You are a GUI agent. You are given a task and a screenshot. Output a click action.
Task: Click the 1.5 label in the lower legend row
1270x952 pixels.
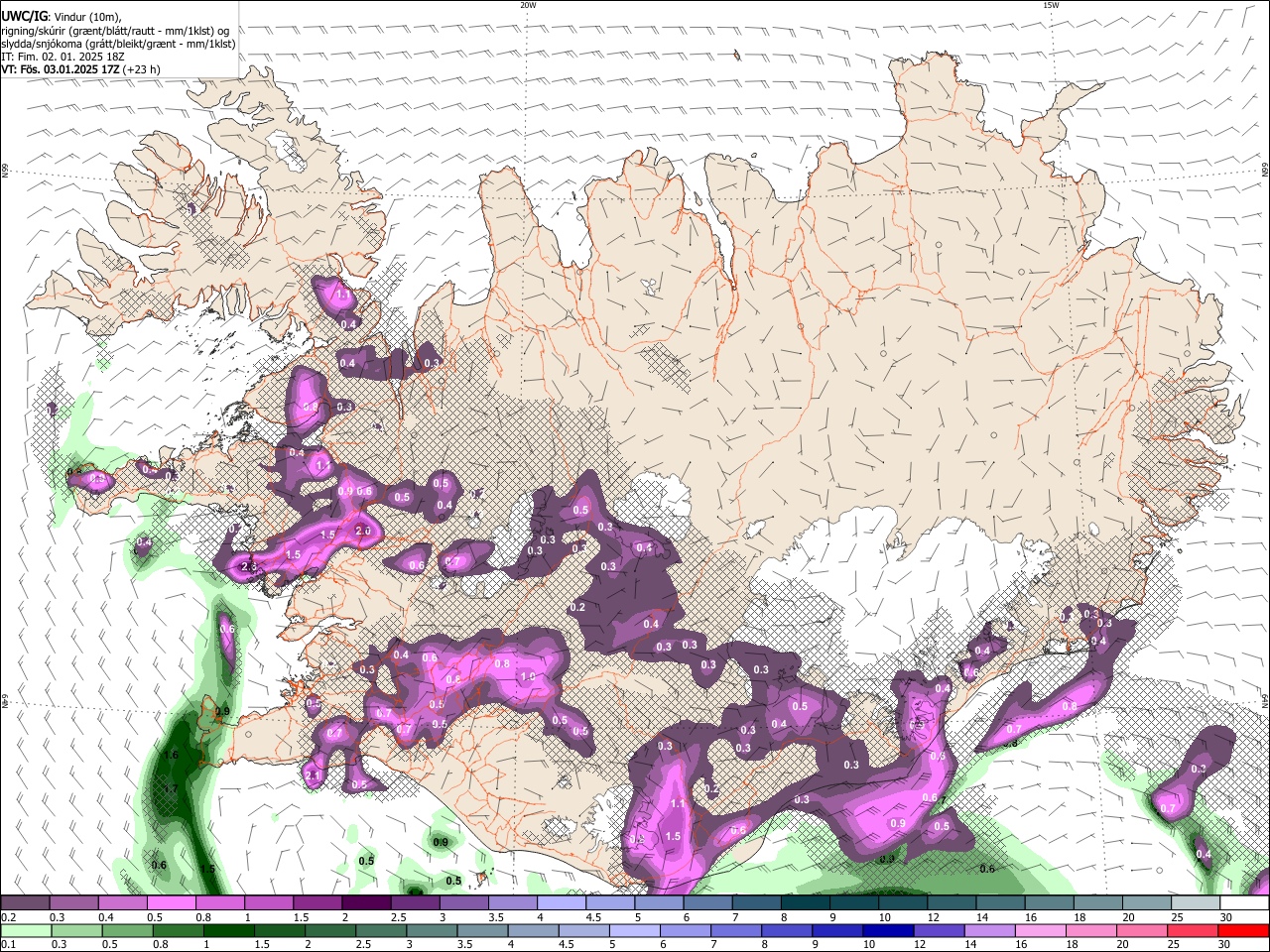click(x=262, y=945)
